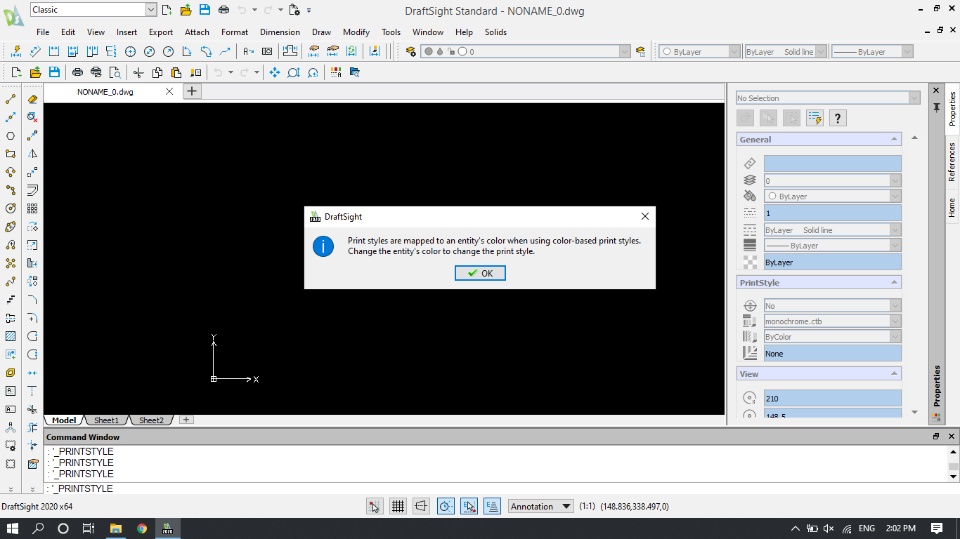Open the Home side tab

951,208
